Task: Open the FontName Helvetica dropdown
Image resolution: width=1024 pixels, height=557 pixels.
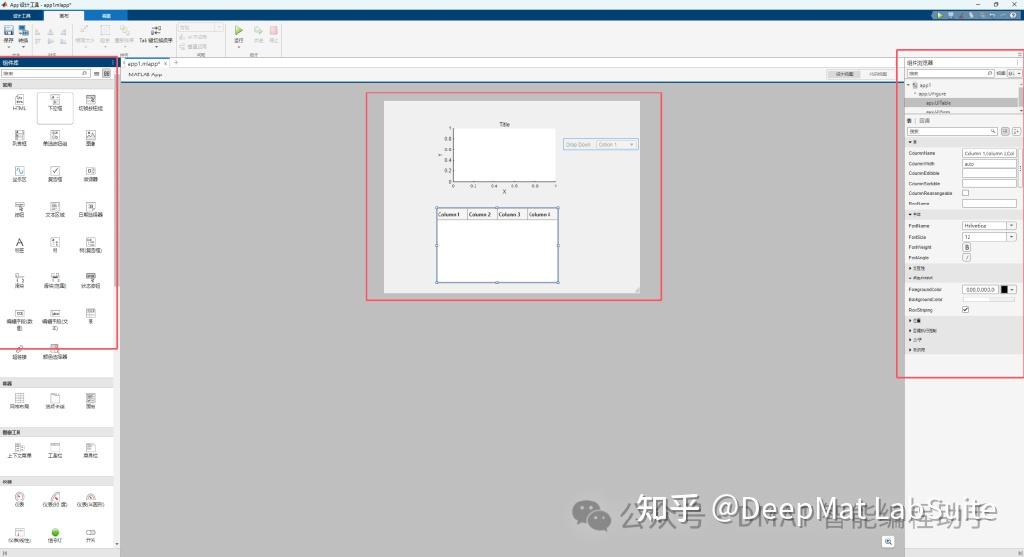Action: 1011,225
